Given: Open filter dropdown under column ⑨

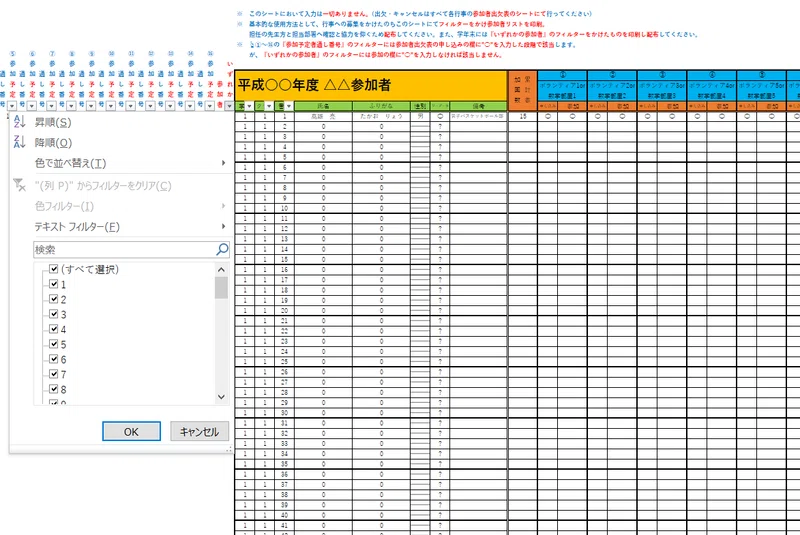Looking at the screenshot, I should (x=91, y=106).
